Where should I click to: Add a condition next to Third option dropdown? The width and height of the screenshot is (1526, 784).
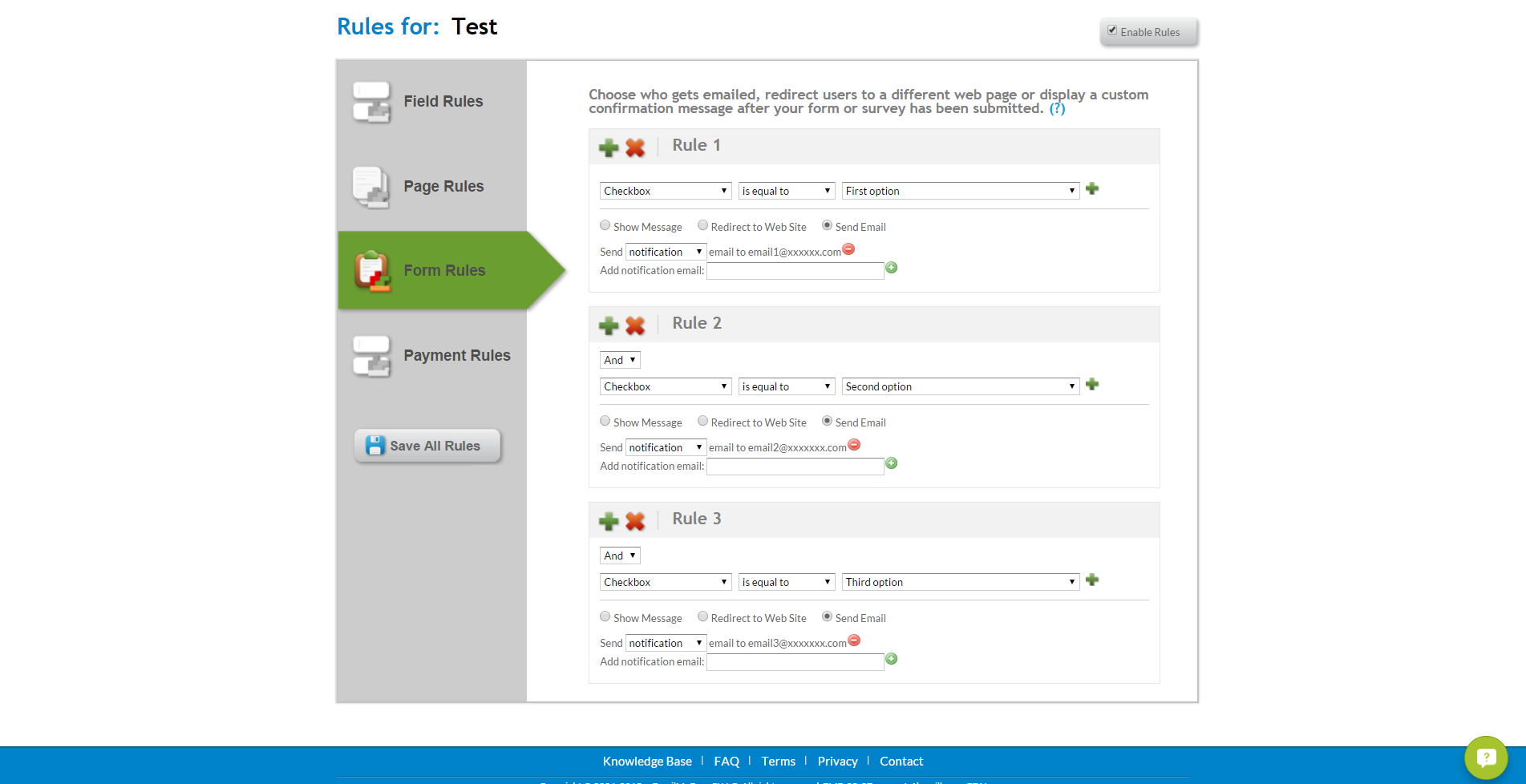(x=1092, y=580)
